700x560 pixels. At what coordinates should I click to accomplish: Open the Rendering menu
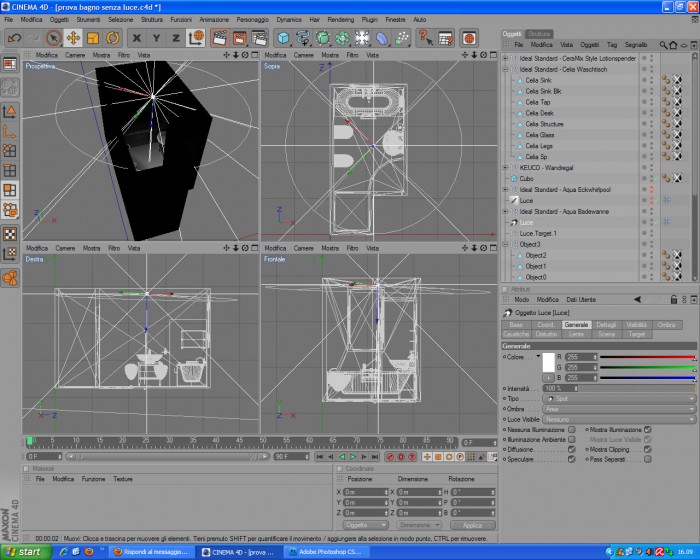[341, 20]
